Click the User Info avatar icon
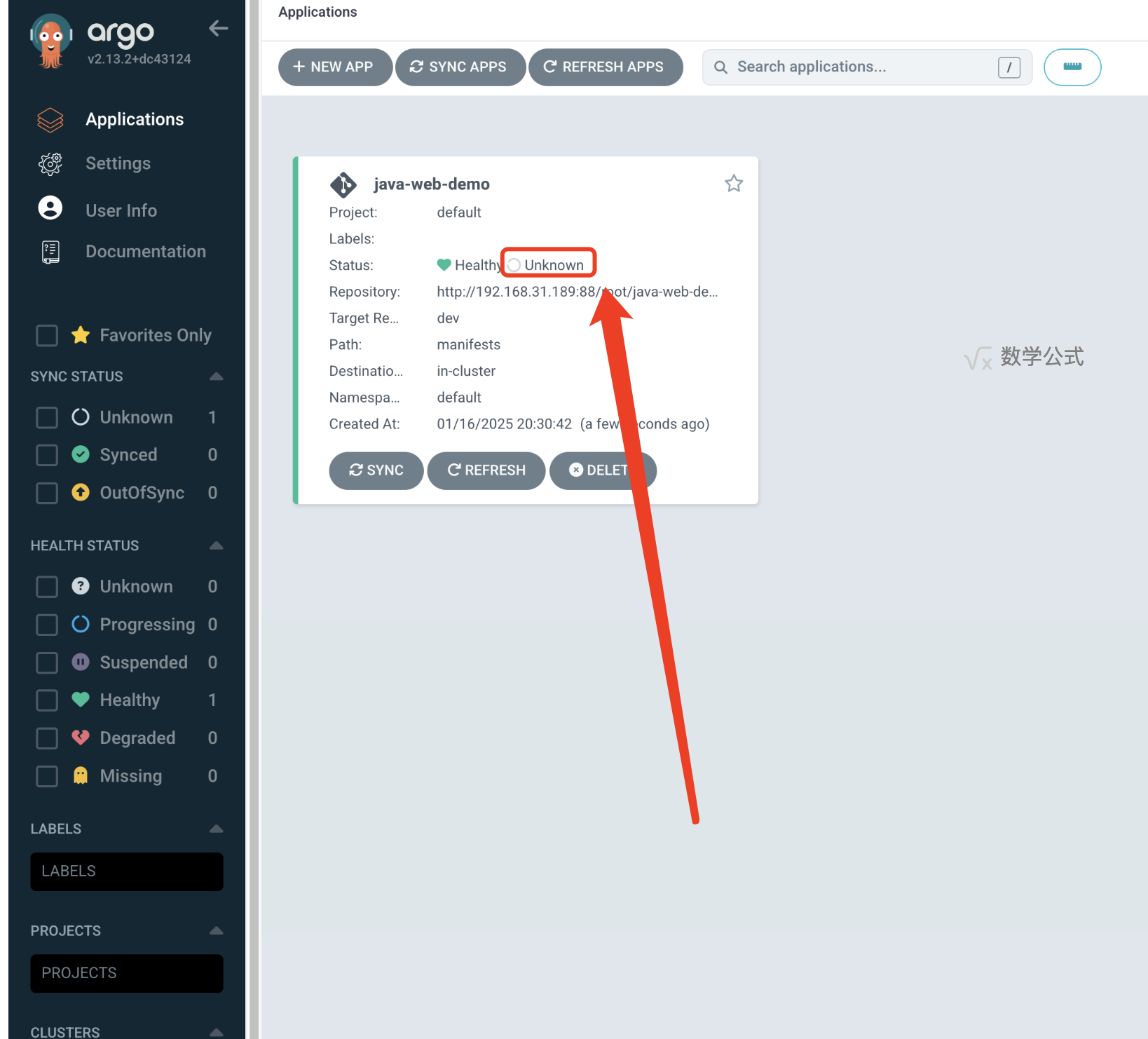The image size is (1148, 1039). [50, 208]
